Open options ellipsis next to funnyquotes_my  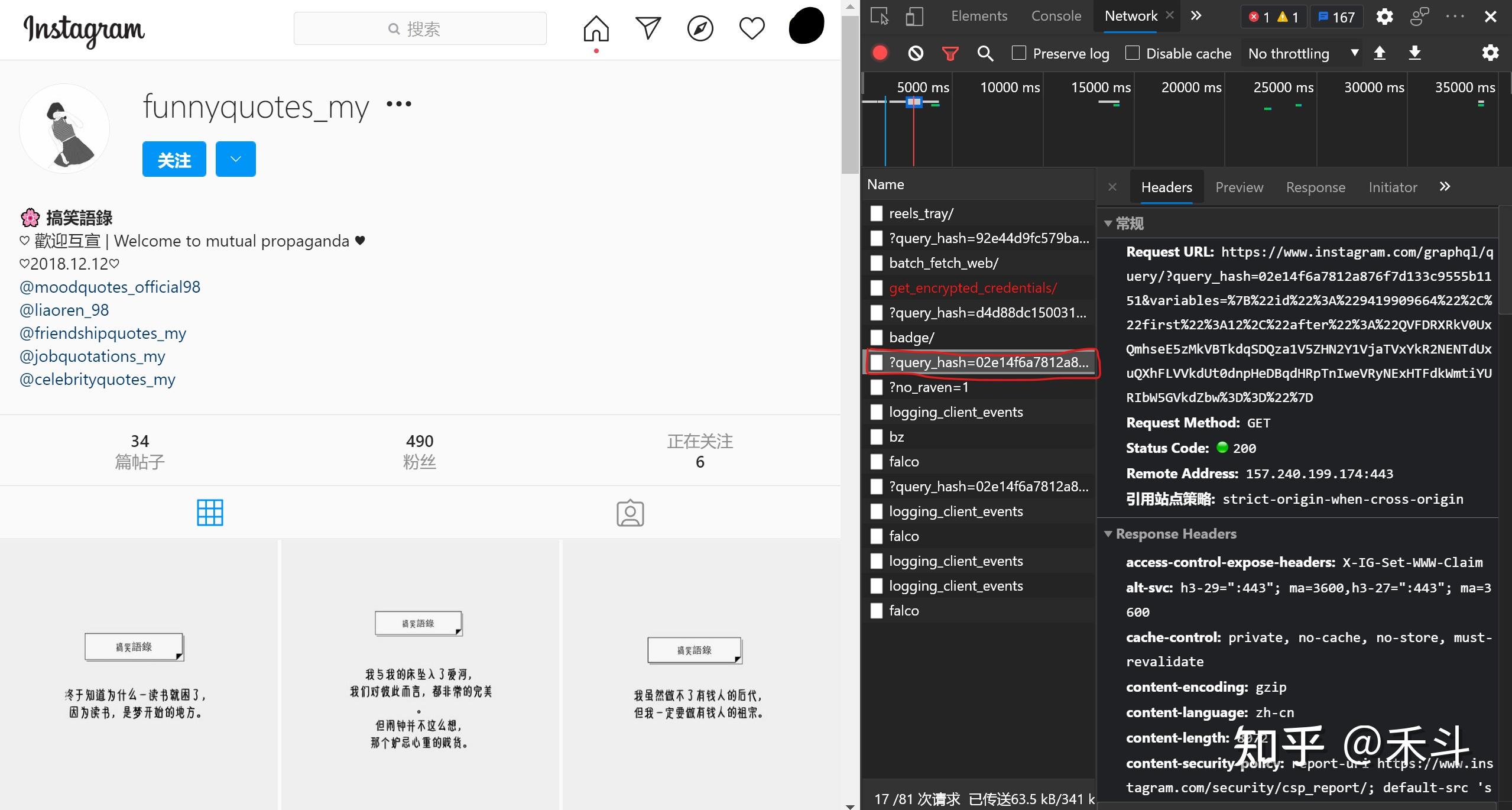click(399, 104)
